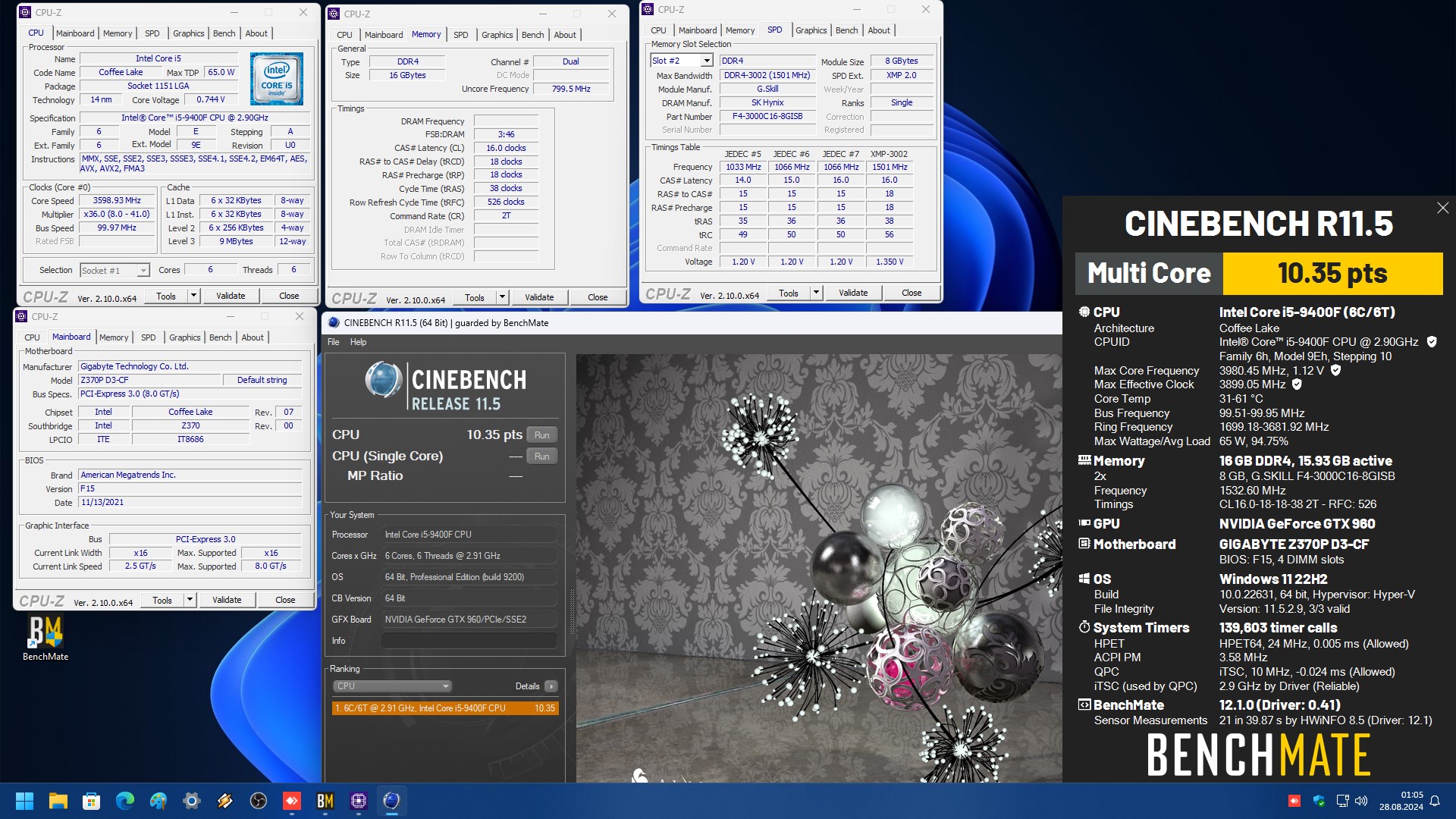The width and height of the screenshot is (1456, 819).
Task: Expand the Tools arrow in the SPD CPU-Z window
Action: 816,293
